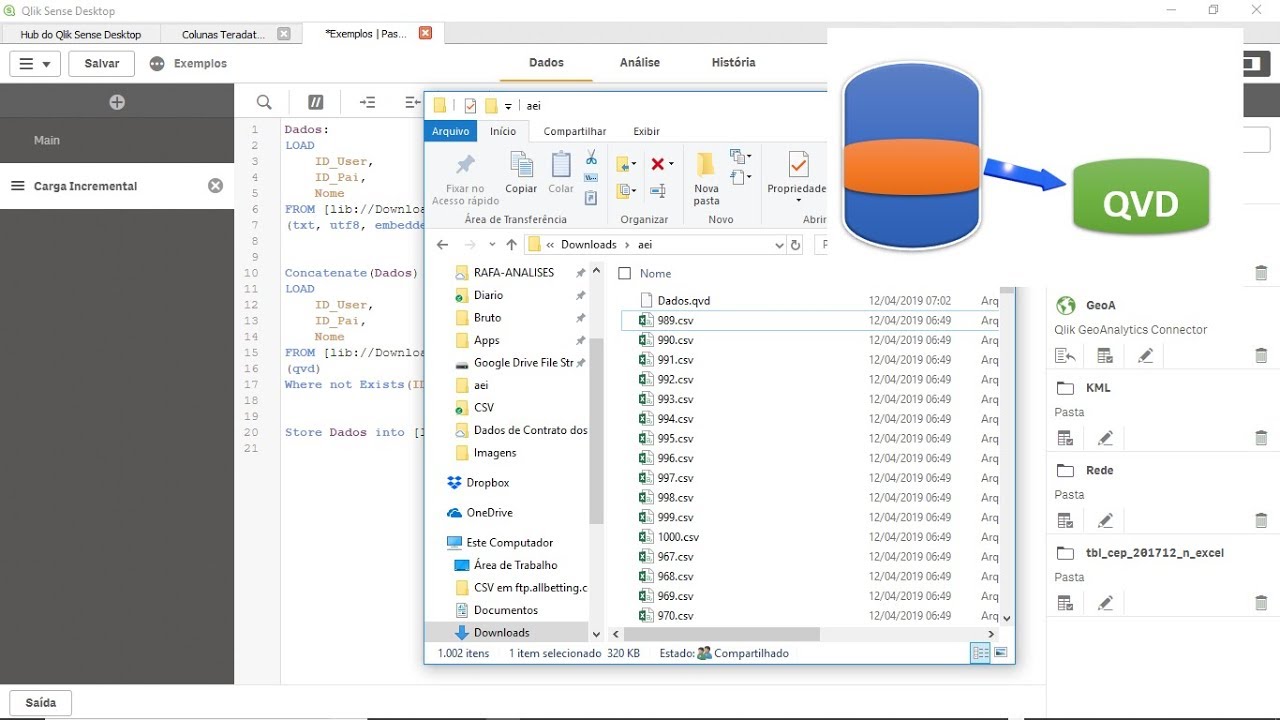Screen dimensions: 1280x720
Task: Open the Exemplos app info icon
Action: tap(157, 63)
